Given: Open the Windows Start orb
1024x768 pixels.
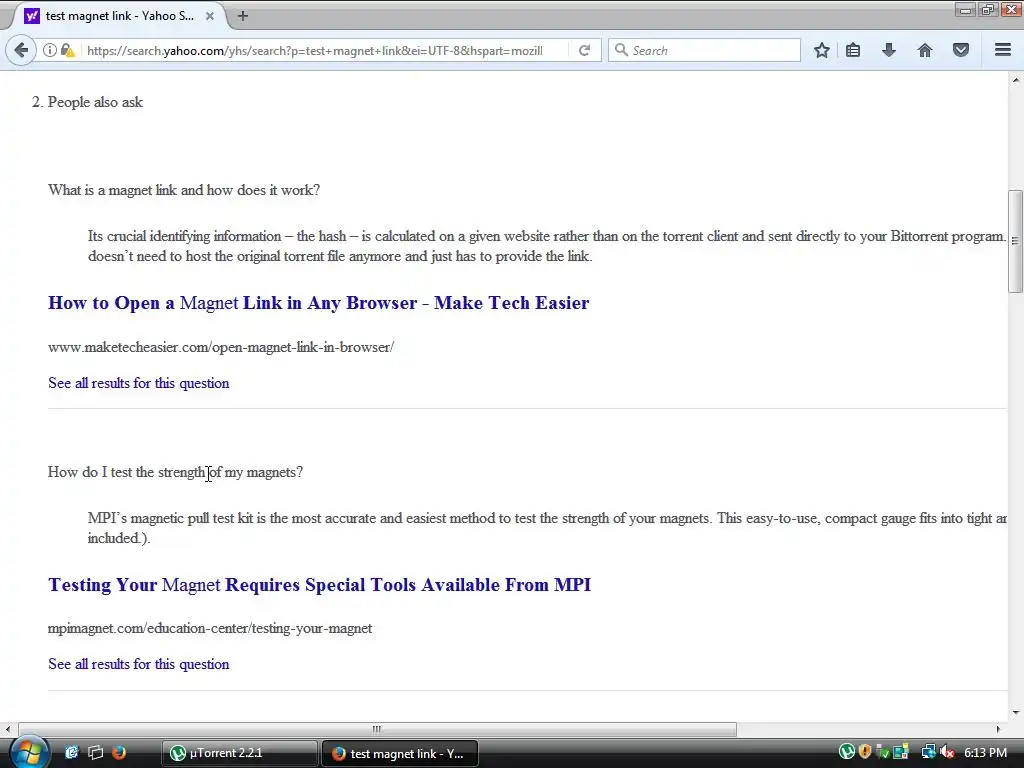Looking at the screenshot, I should 28,752.
